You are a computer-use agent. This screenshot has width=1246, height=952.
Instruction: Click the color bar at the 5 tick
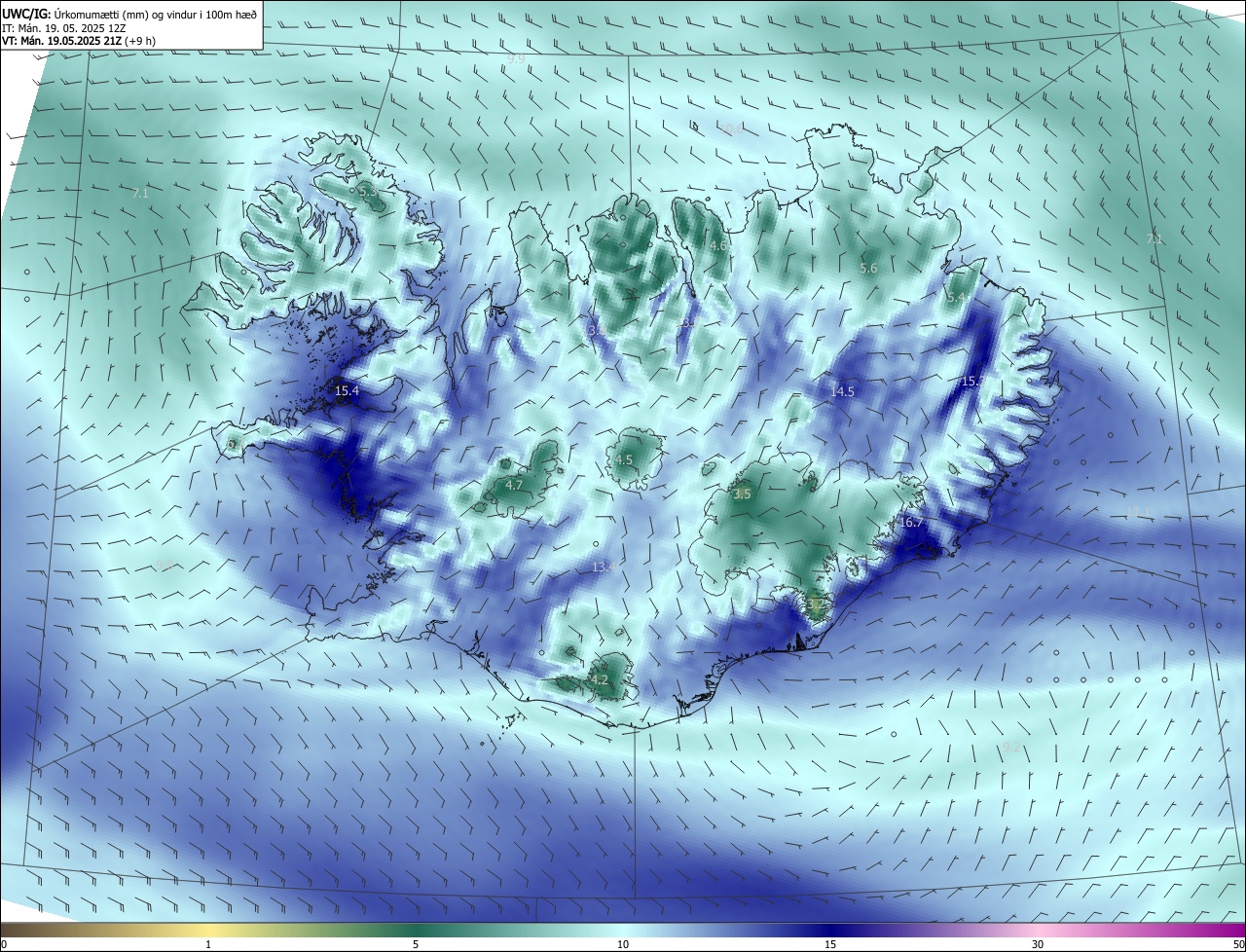(x=416, y=931)
